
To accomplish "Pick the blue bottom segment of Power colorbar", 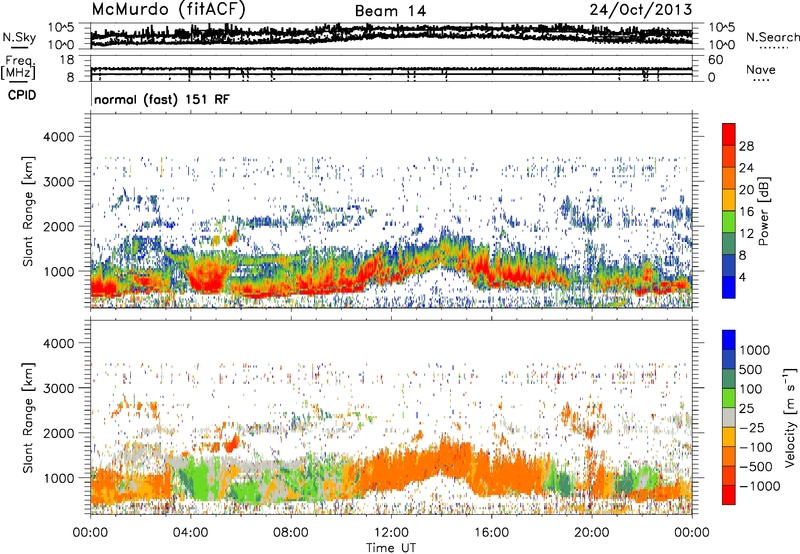I will click(729, 287).
